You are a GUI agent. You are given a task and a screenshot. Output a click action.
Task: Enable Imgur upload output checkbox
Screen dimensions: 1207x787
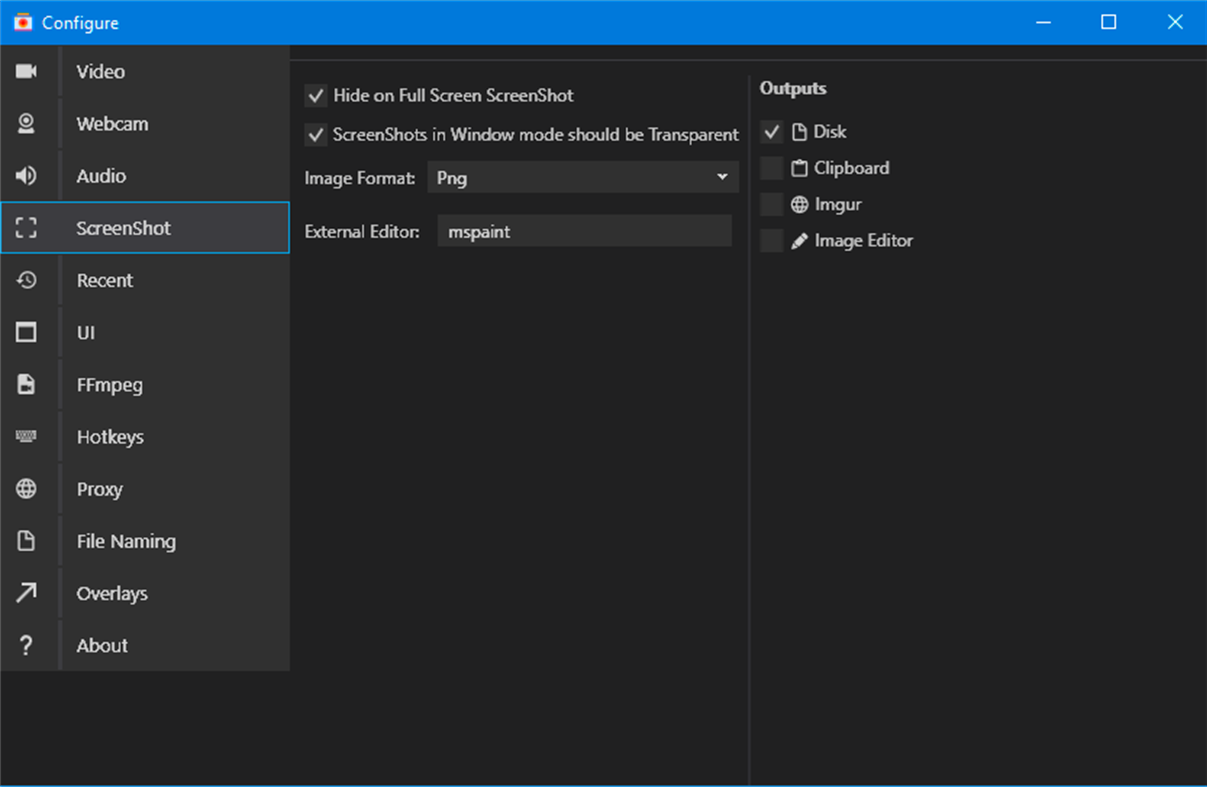coord(771,204)
